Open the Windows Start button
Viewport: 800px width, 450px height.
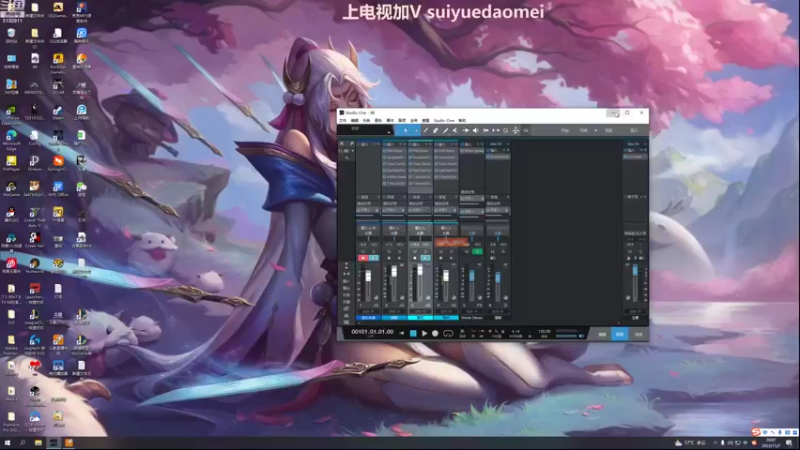click(7, 443)
